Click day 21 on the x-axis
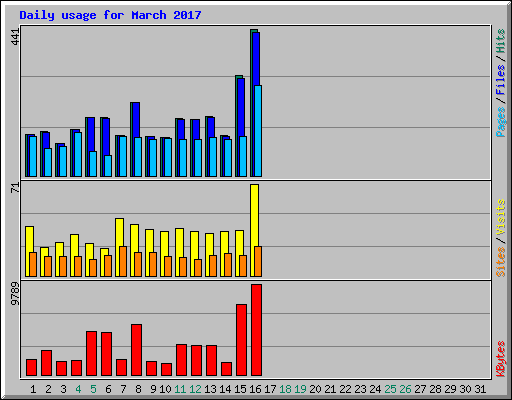Screen dimensions: 512x400 click(x=330, y=389)
